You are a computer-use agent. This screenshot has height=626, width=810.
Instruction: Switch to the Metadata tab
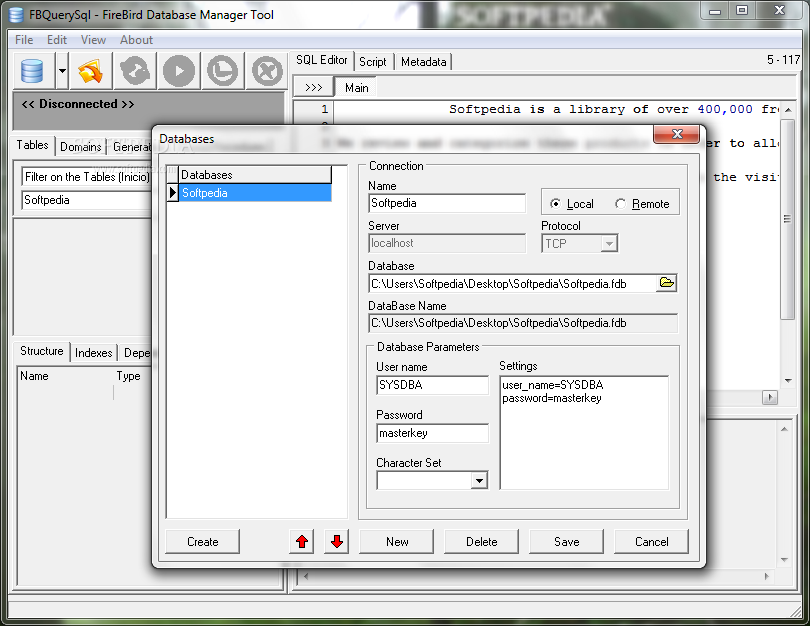(424, 62)
